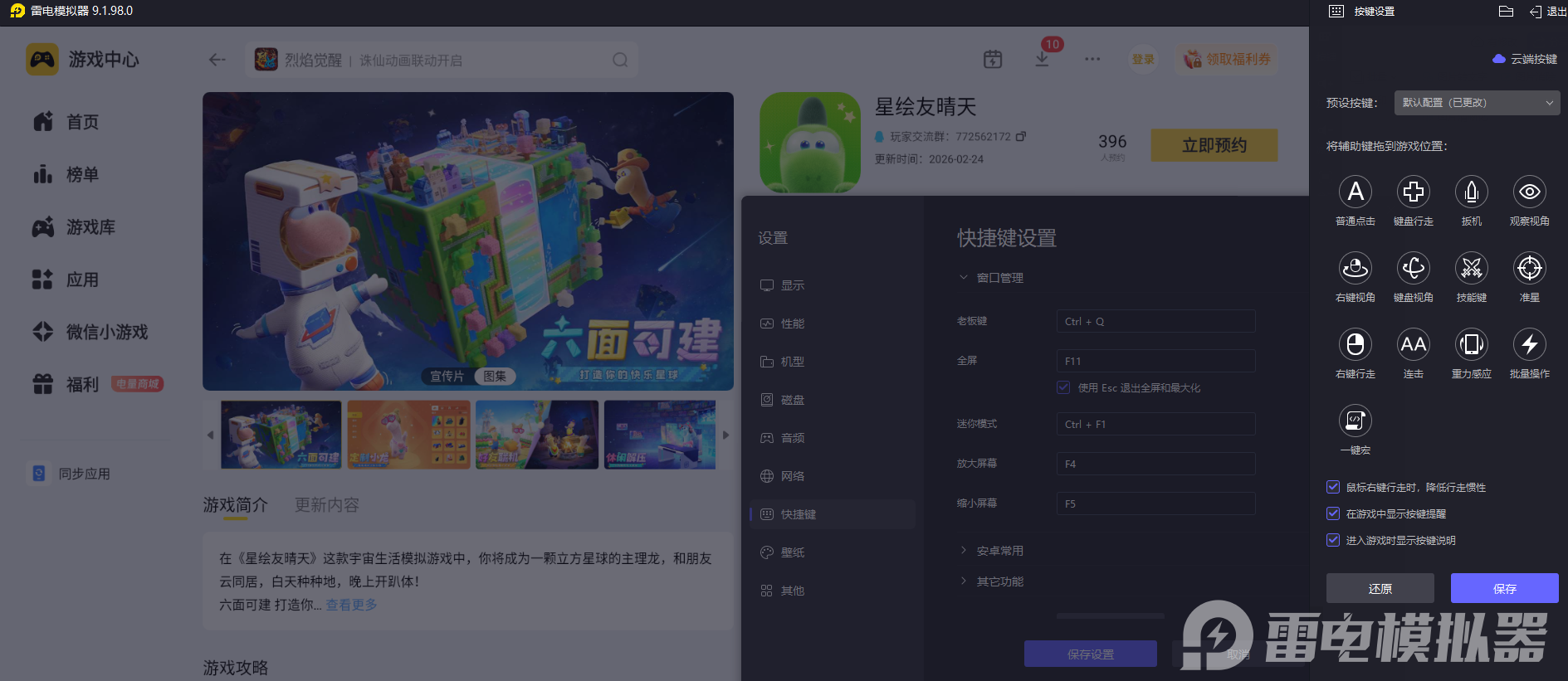The height and width of the screenshot is (681, 1568).
Task: Open the folder icon in the key settings header
Action: click(1506, 12)
